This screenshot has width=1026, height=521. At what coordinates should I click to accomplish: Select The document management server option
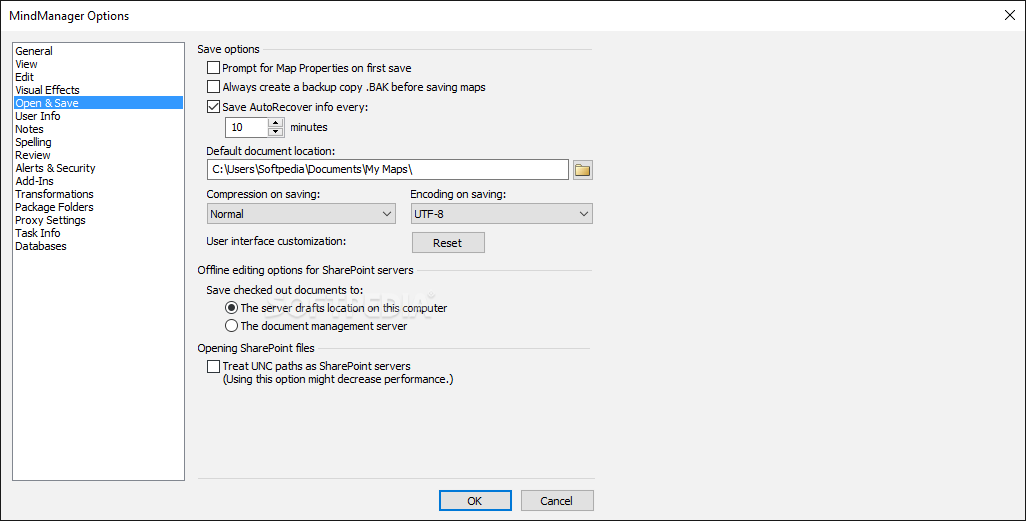pos(231,325)
